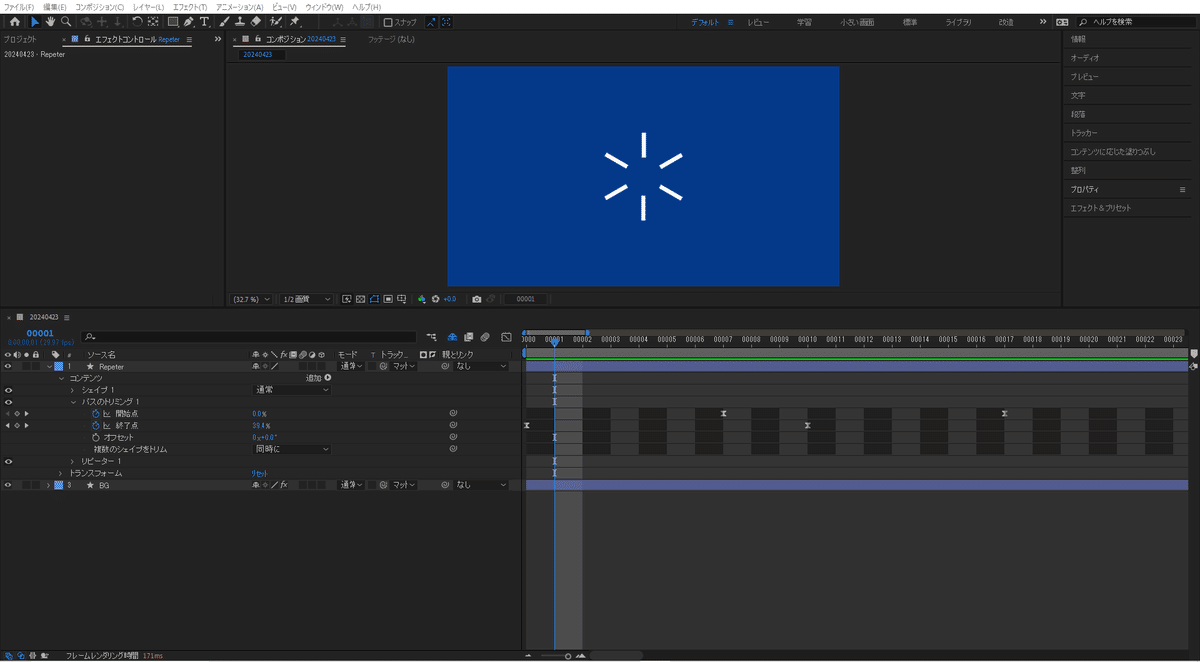The width and height of the screenshot is (1200, 662).
Task: Click the motion blur icon in timeline header
Action: pos(484,337)
